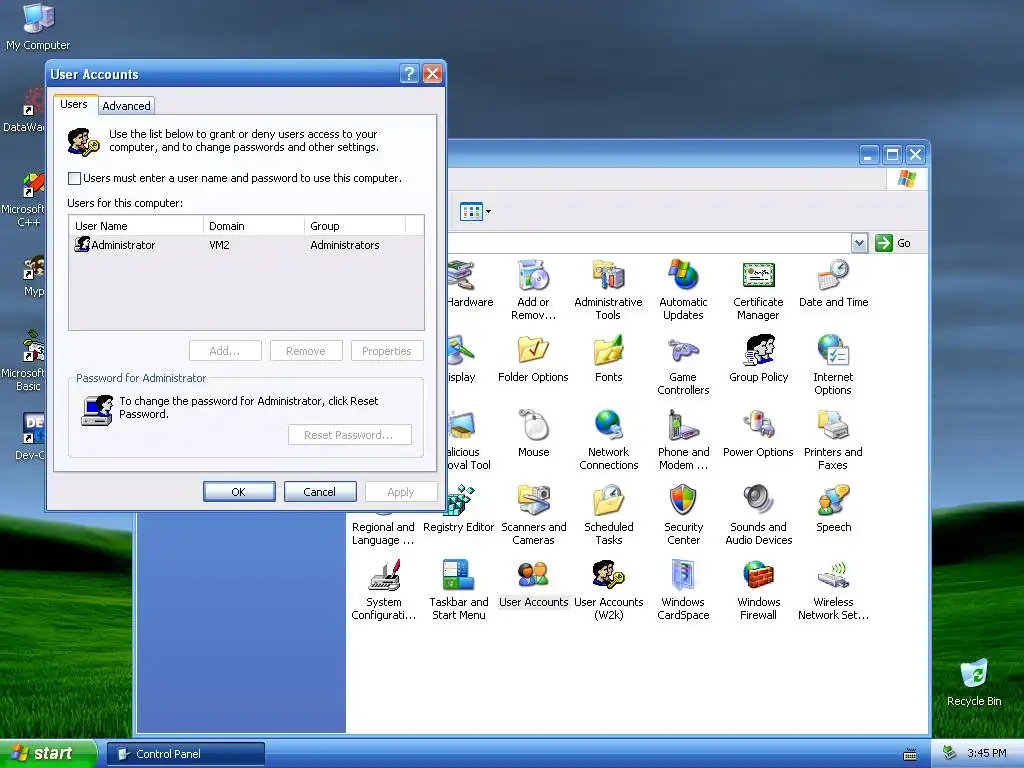
Task: Open the Speech applet
Action: (833, 509)
